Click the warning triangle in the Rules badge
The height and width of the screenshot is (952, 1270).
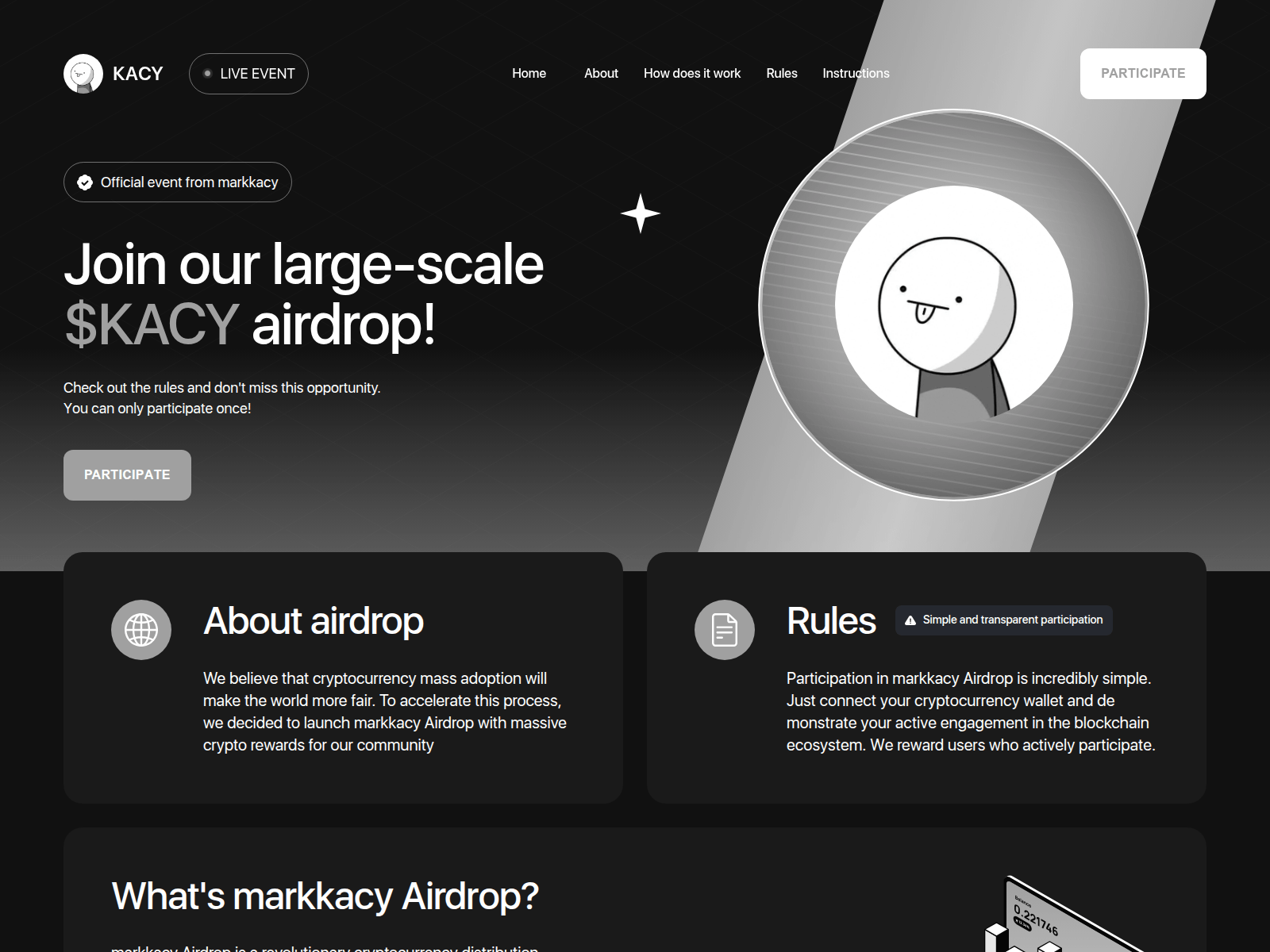pos(910,620)
